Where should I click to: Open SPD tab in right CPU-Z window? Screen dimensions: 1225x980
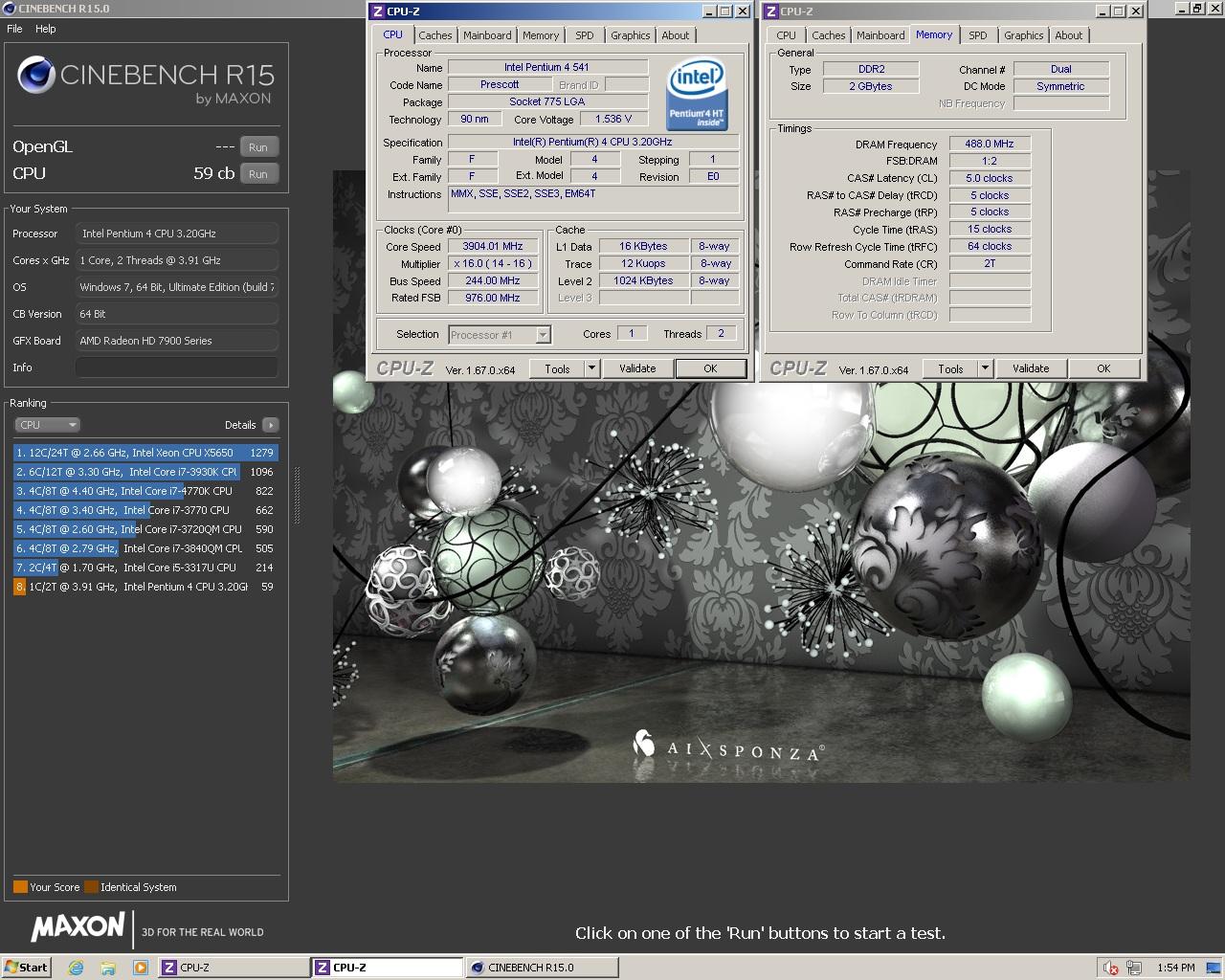point(978,35)
